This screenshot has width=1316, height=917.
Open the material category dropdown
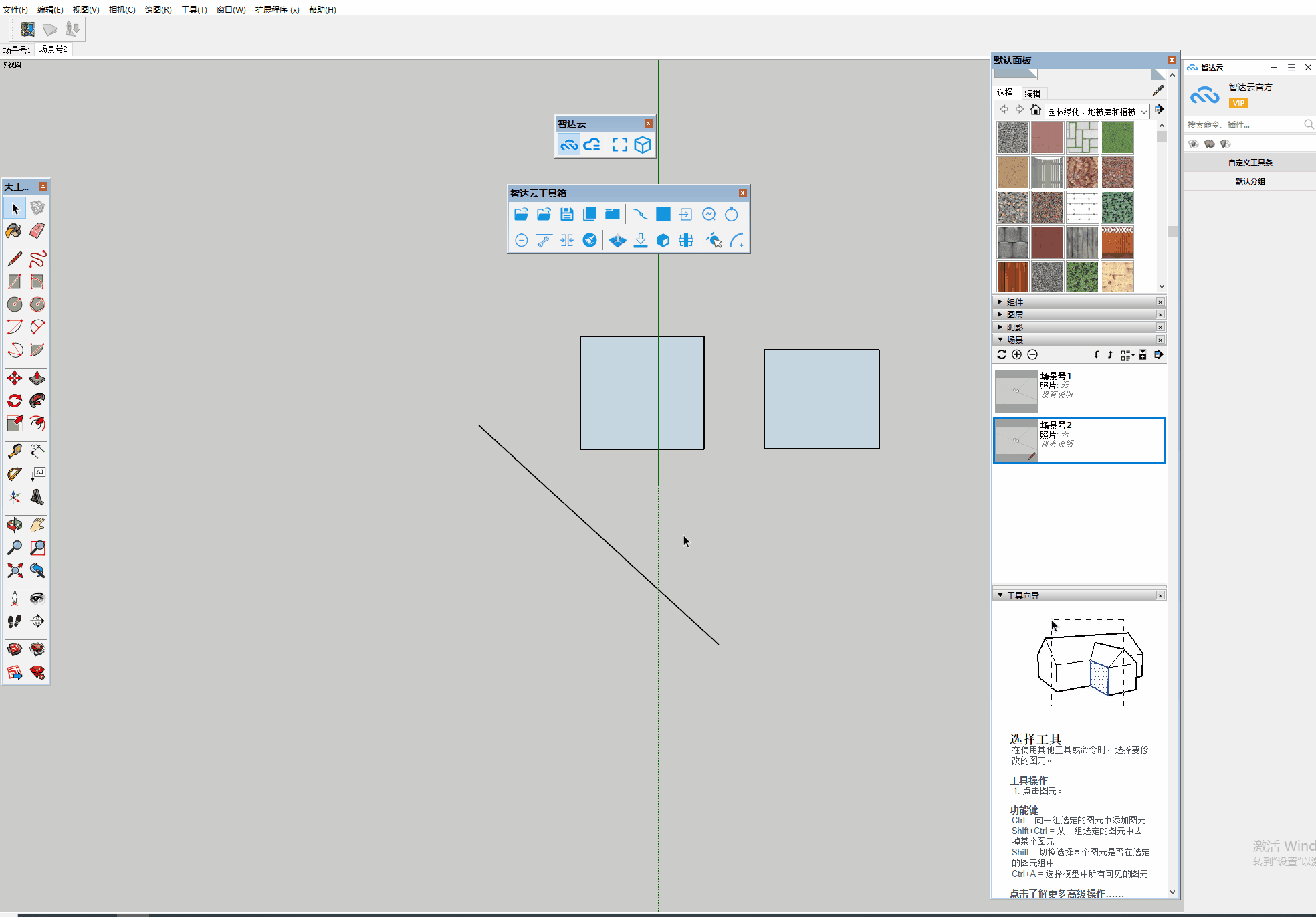pos(1144,112)
